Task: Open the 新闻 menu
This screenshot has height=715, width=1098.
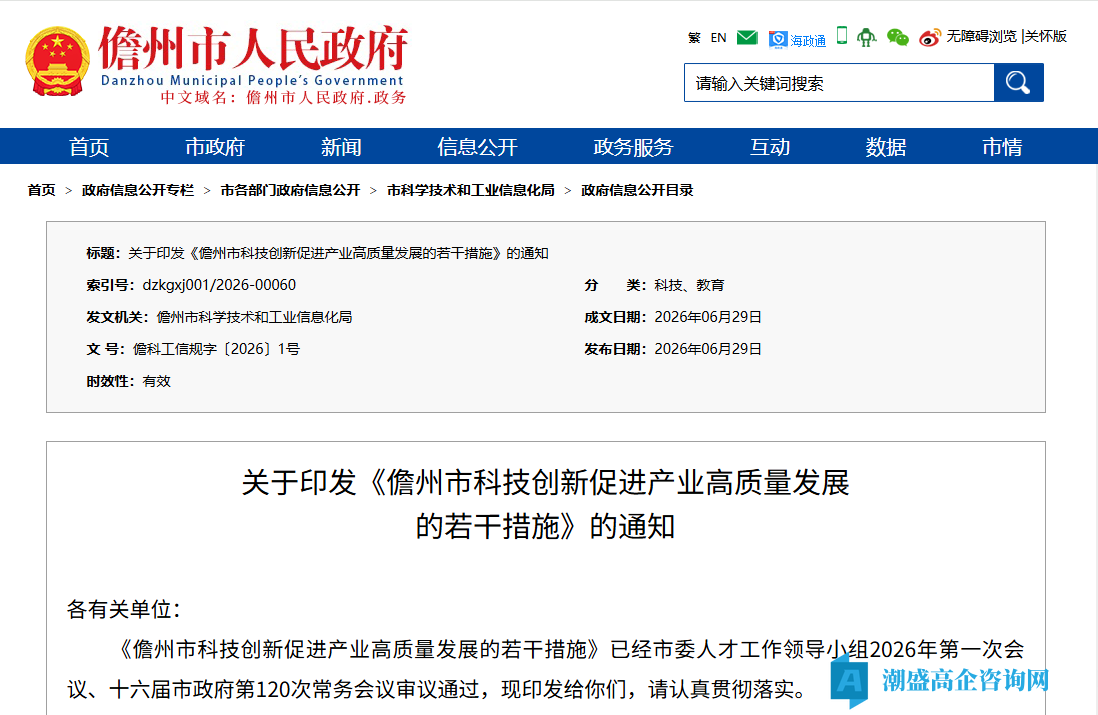Action: 341,147
